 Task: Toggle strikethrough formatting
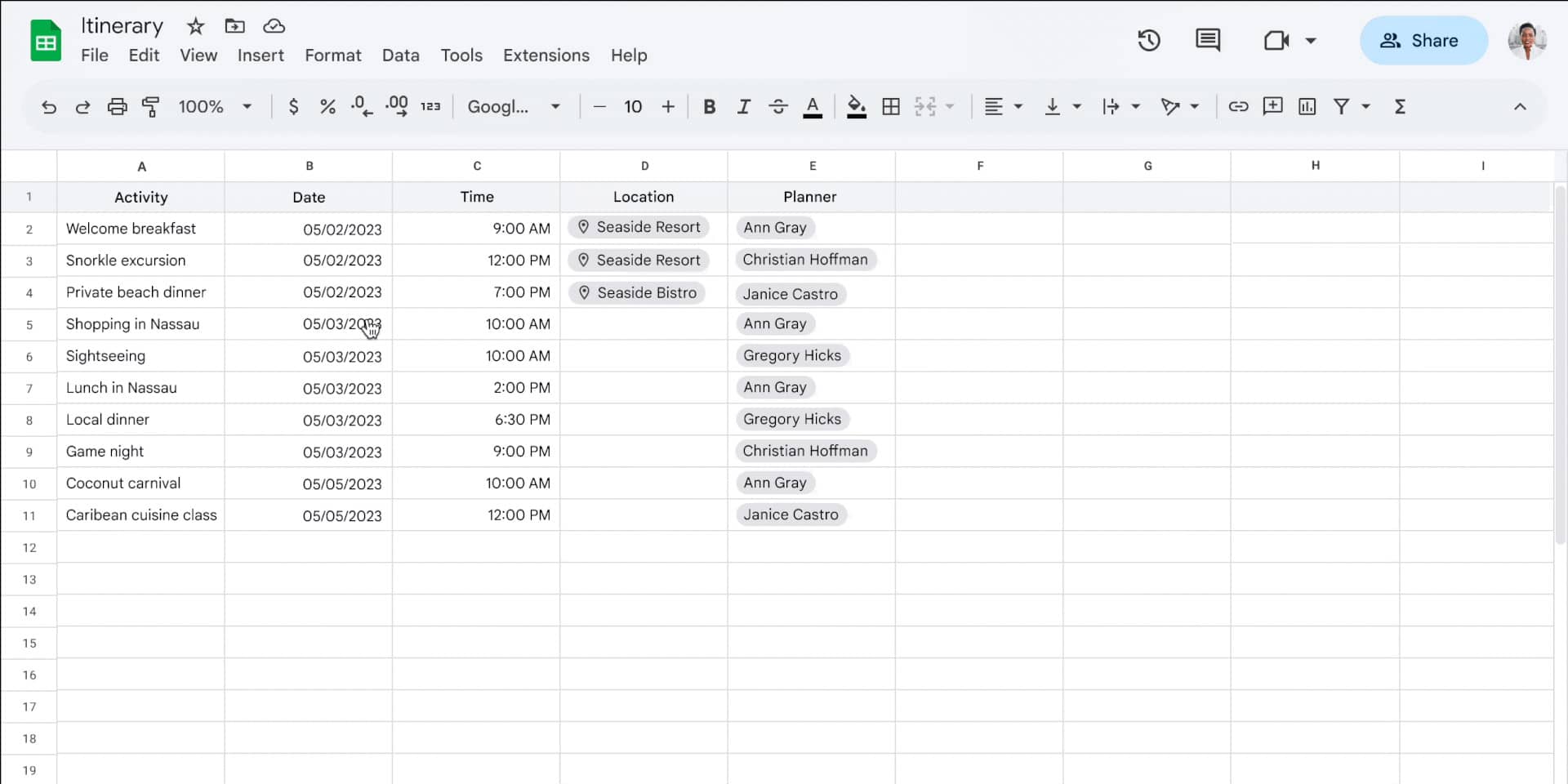pos(777,106)
